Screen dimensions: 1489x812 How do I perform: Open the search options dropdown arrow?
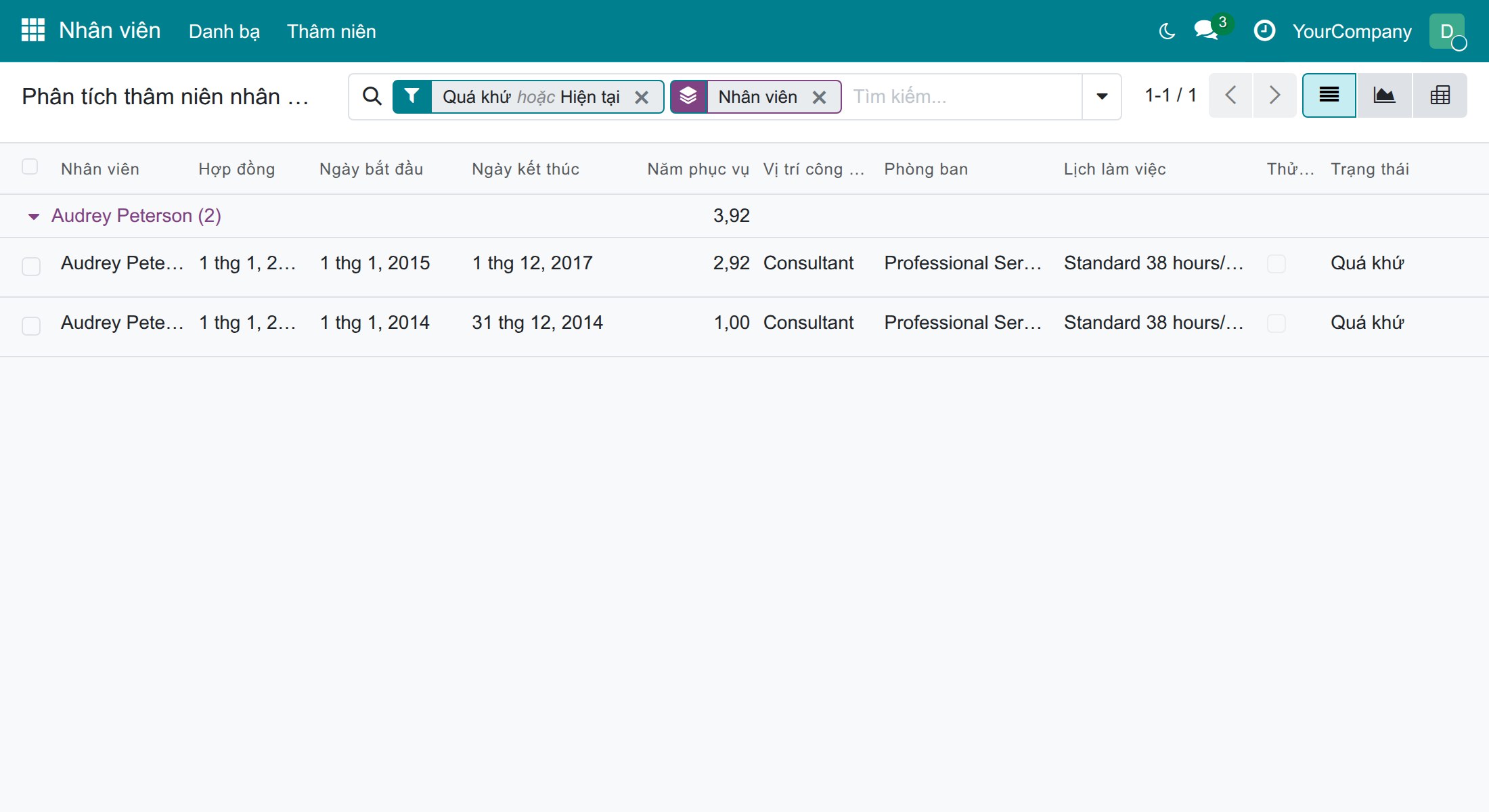[1102, 97]
